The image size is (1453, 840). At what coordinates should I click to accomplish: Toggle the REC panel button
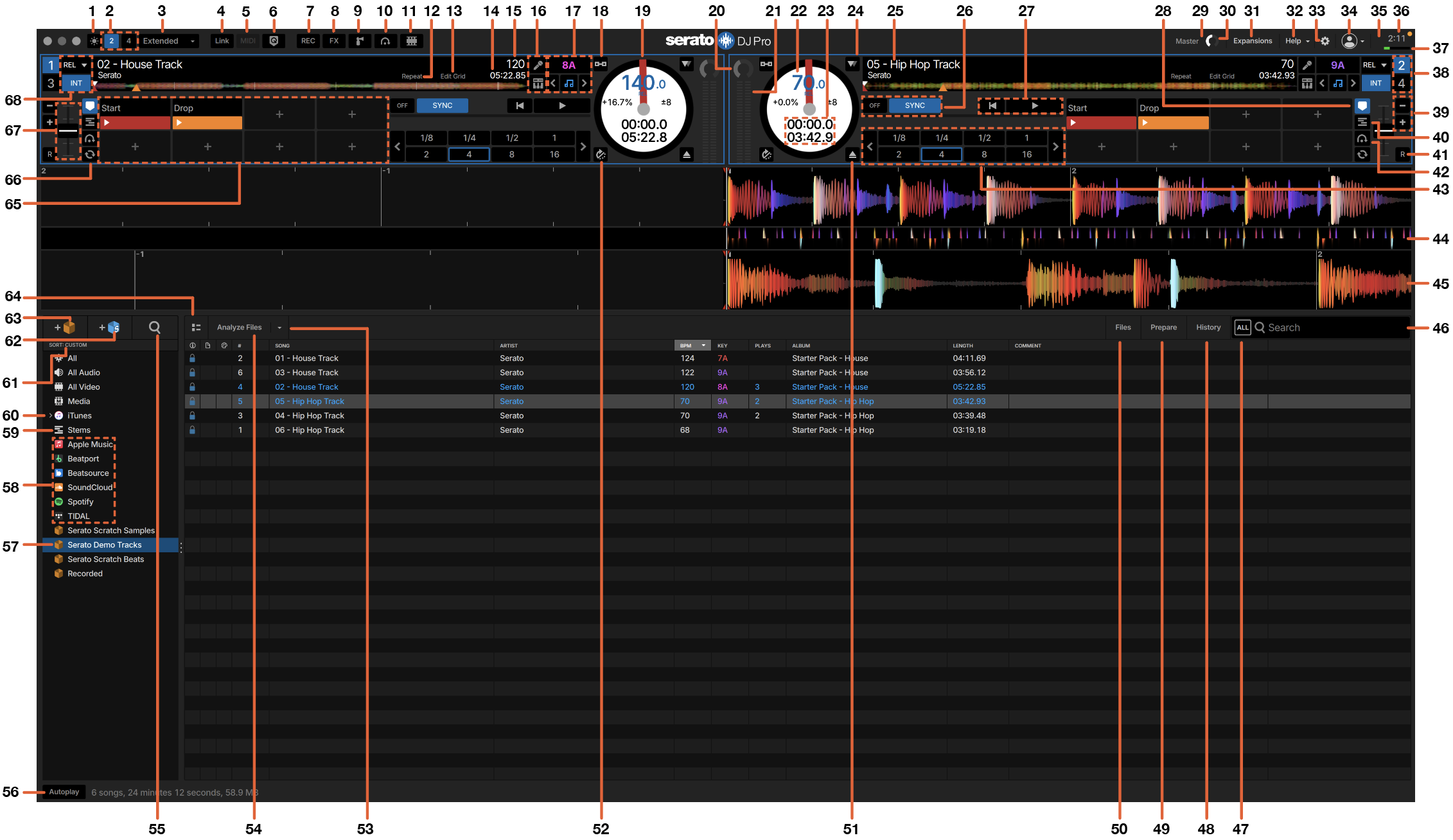pyautogui.click(x=308, y=41)
